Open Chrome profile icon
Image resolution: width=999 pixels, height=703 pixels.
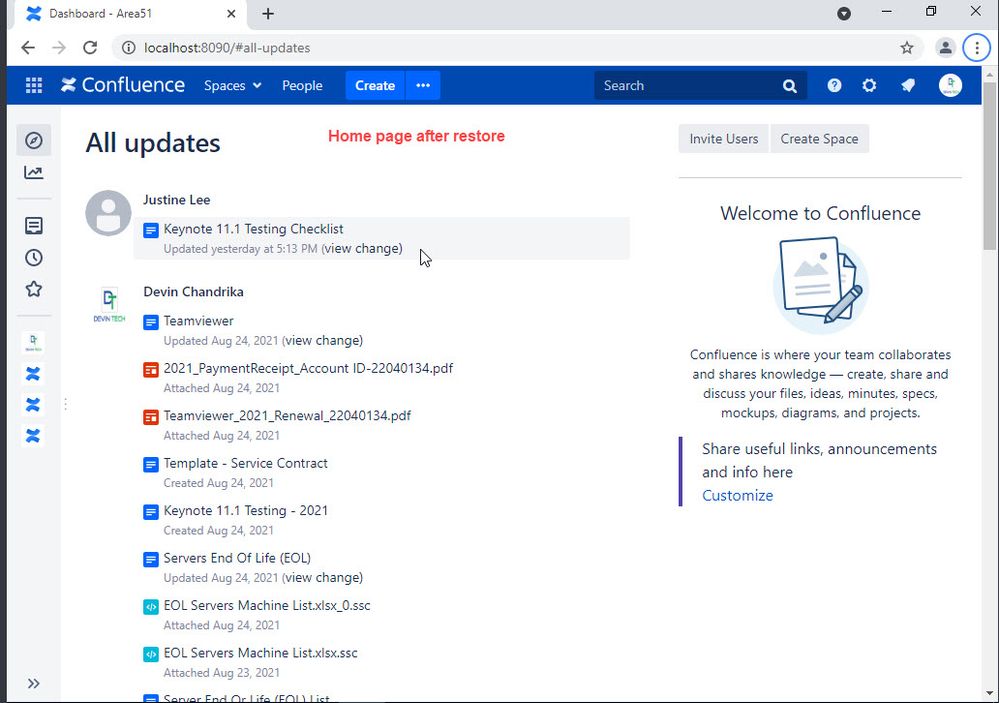[x=945, y=48]
